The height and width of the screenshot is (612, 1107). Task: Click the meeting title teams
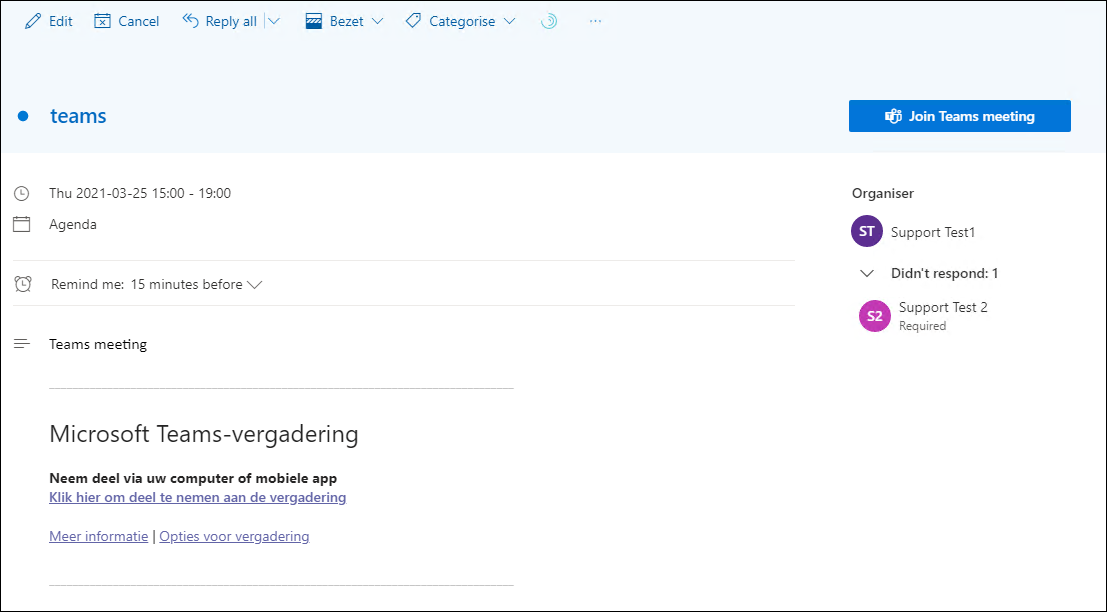point(78,116)
